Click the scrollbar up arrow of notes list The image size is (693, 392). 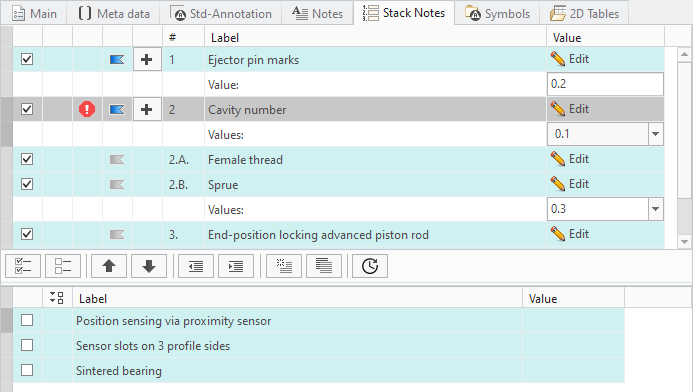click(684, 54)
